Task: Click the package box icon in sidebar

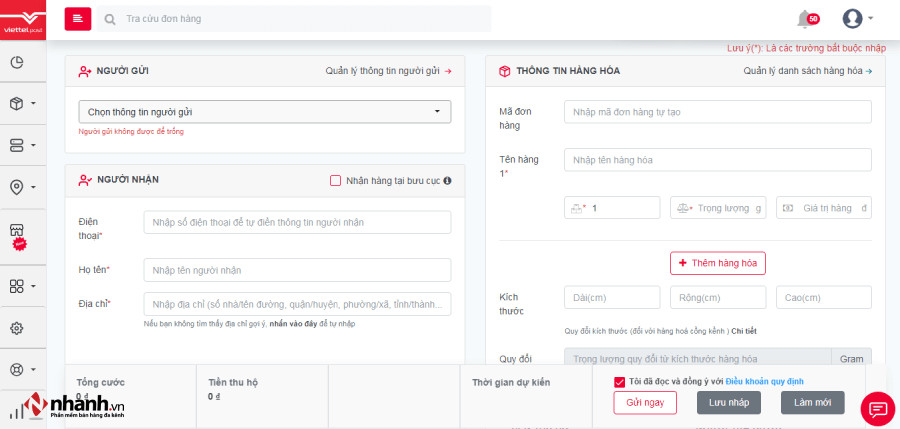Action: pyautogui.click(x=17, y=103)
